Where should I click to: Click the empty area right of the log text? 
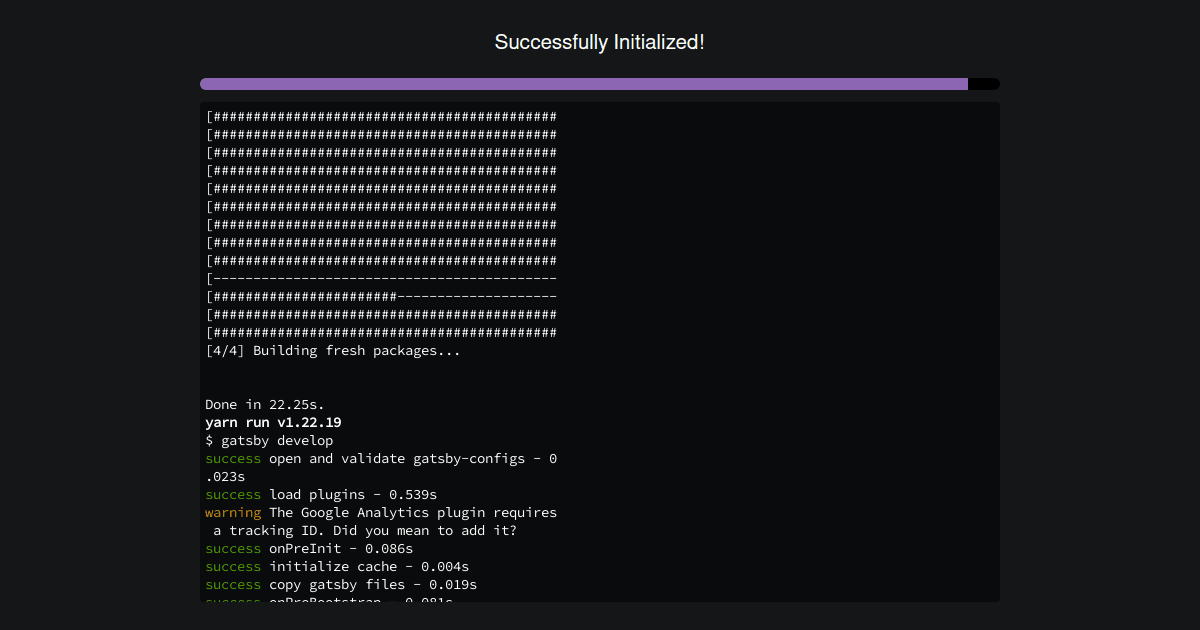(x=780, y=450)
